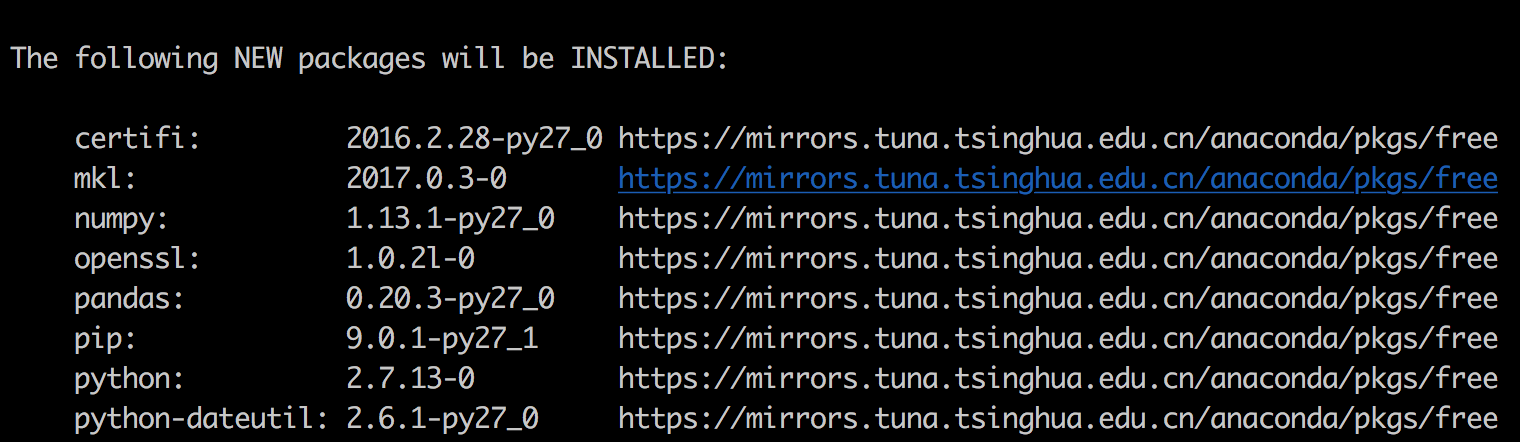Click version 2016.2.28-py27_0 text
Viewport: 1520px width, 442px height.
point(475,139)
